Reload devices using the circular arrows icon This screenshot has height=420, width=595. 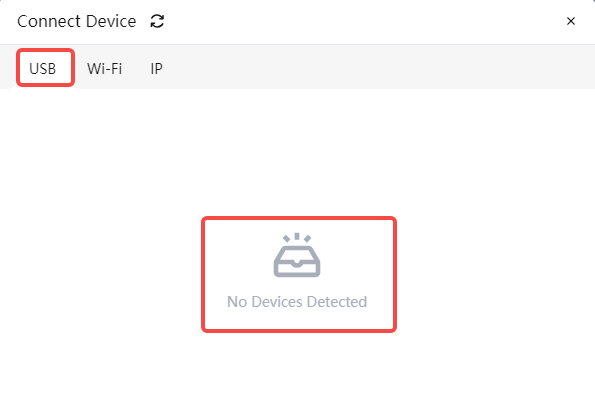157,21
